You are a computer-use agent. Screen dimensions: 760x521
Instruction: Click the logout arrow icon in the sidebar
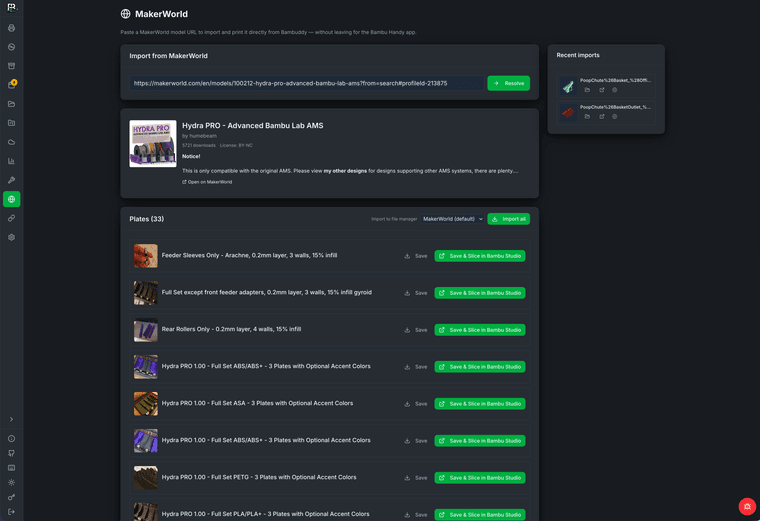coord(11,512)
